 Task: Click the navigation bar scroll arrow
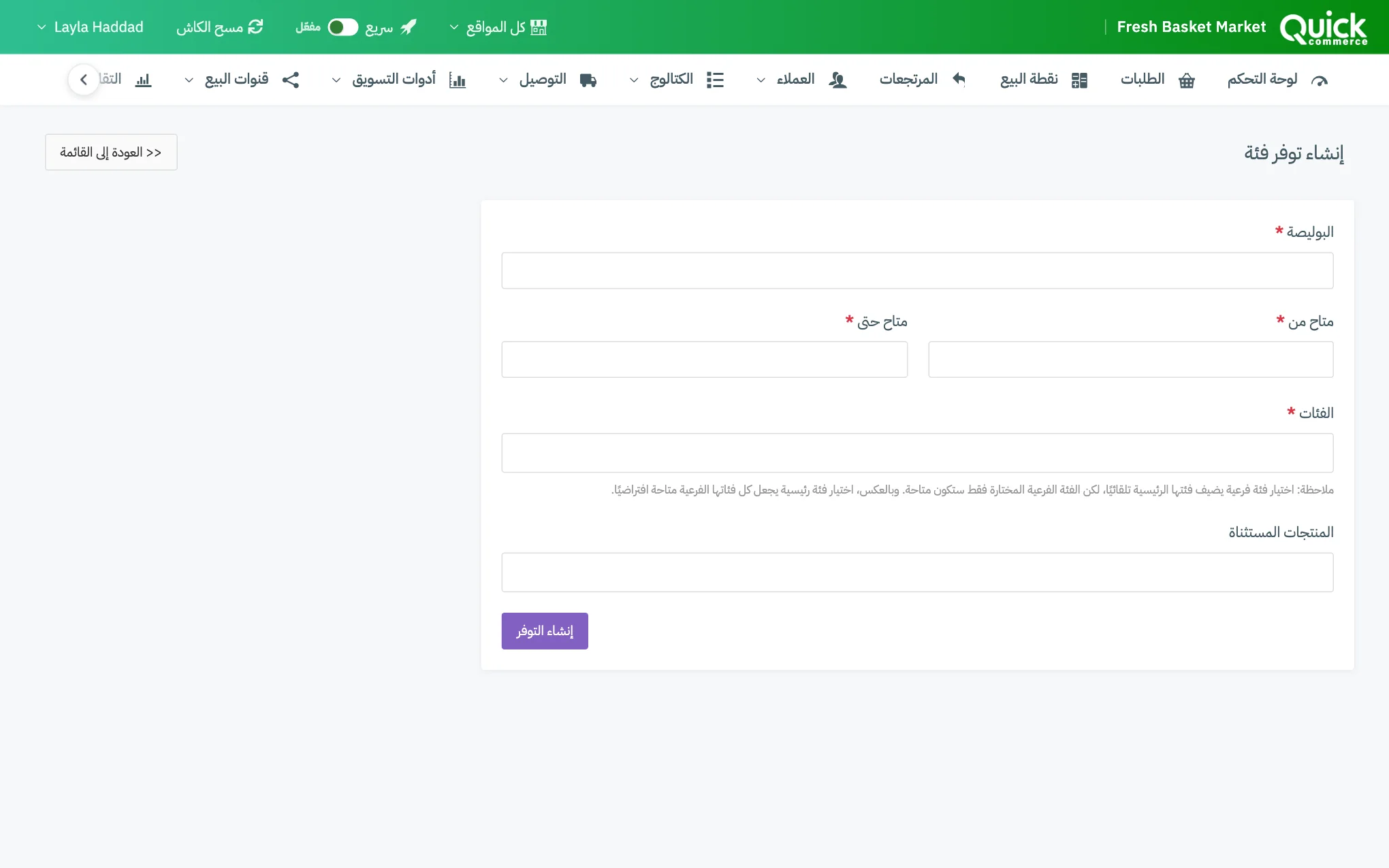[x=84, y=80]
